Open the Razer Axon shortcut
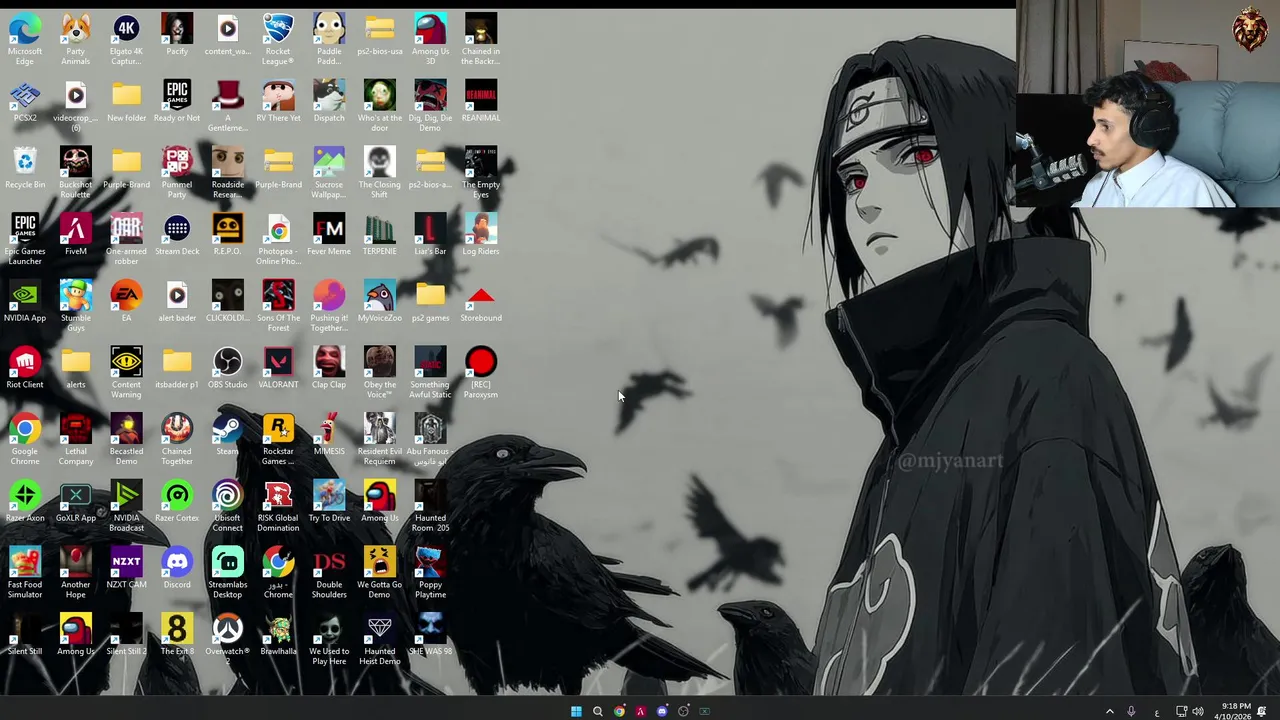 coord(25,502)
